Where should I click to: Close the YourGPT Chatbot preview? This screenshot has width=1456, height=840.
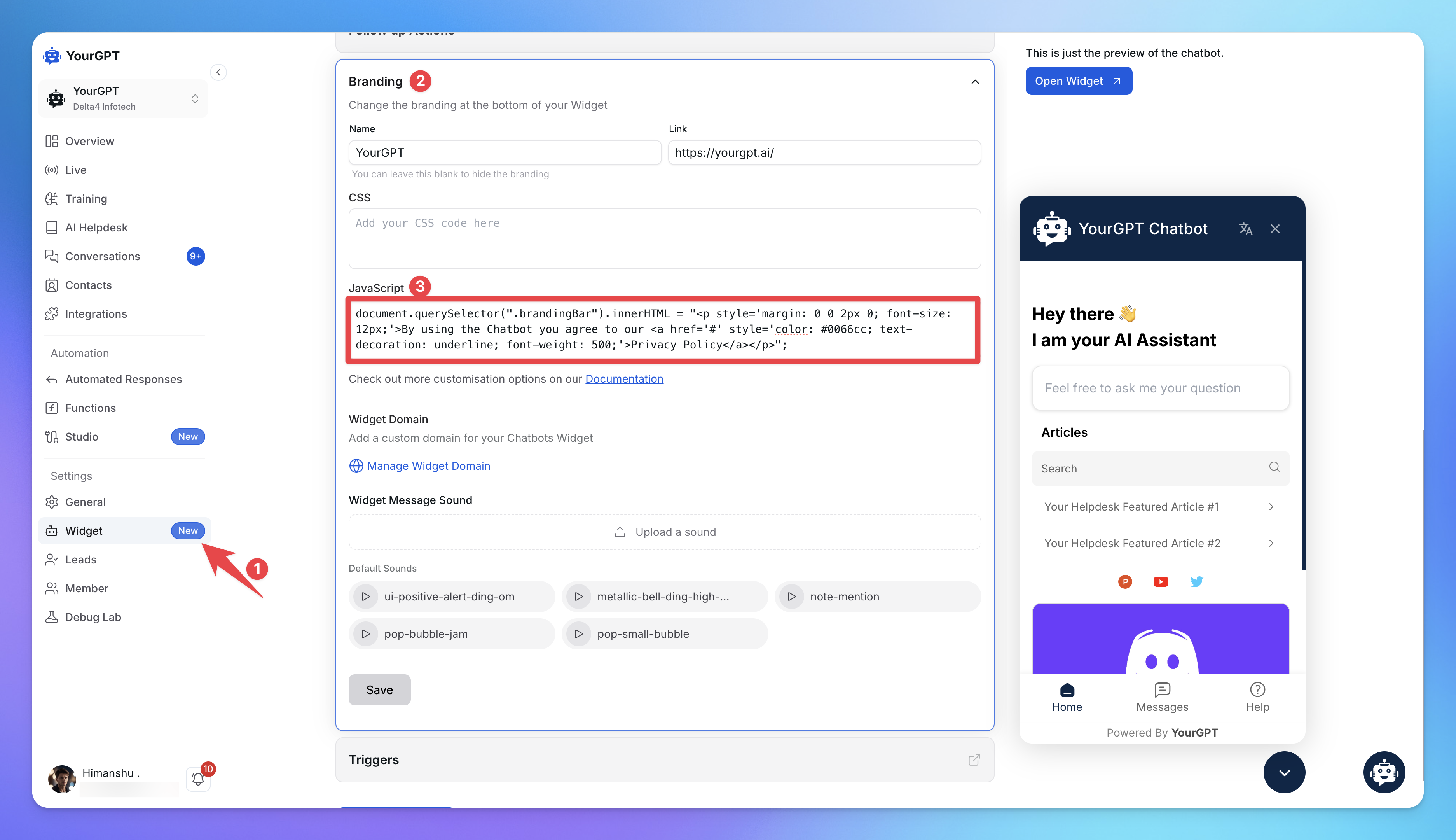pos(1275,229)
